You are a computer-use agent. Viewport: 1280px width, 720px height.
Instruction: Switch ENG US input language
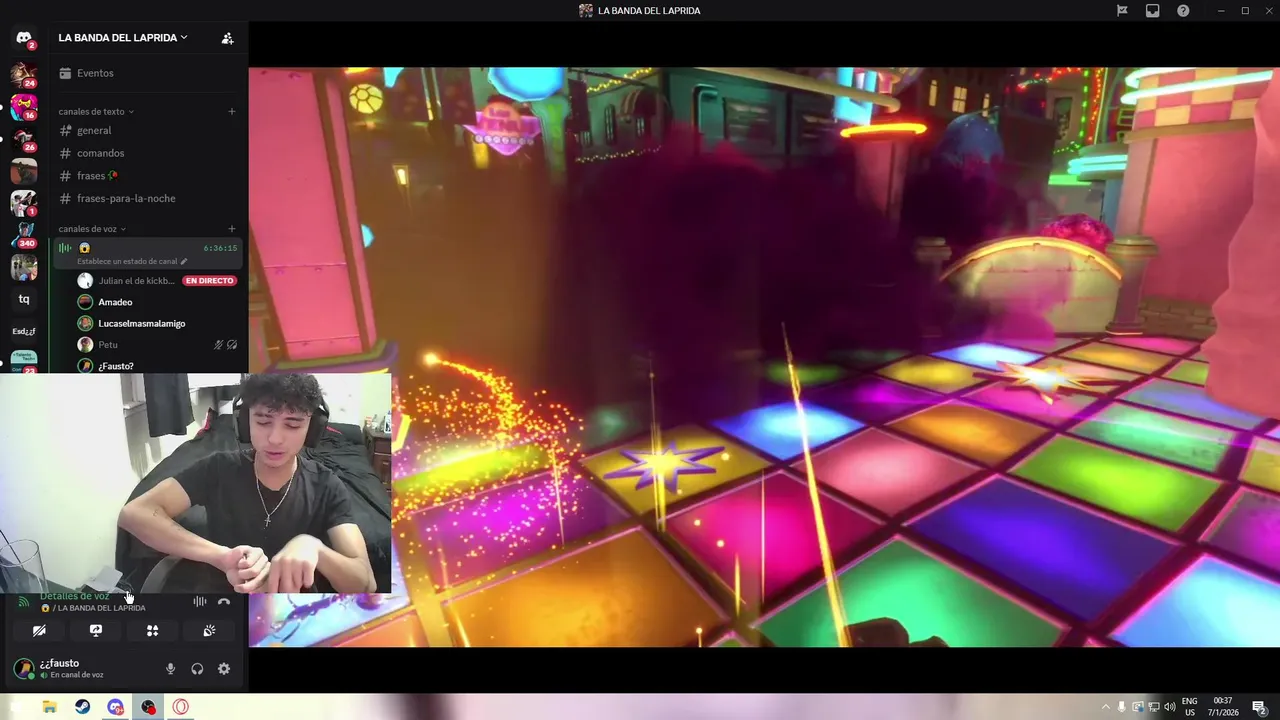1190,707
